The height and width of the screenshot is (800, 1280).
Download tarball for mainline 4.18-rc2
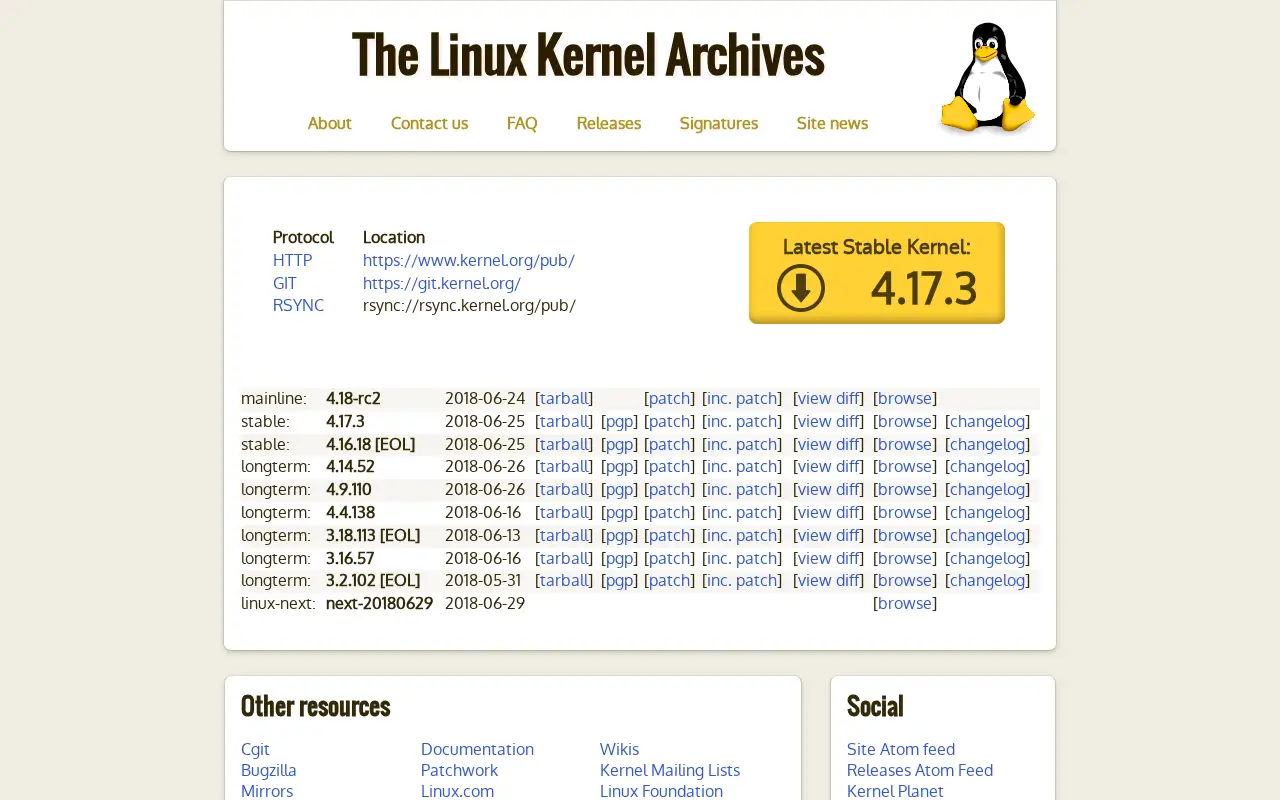[564, 398]
